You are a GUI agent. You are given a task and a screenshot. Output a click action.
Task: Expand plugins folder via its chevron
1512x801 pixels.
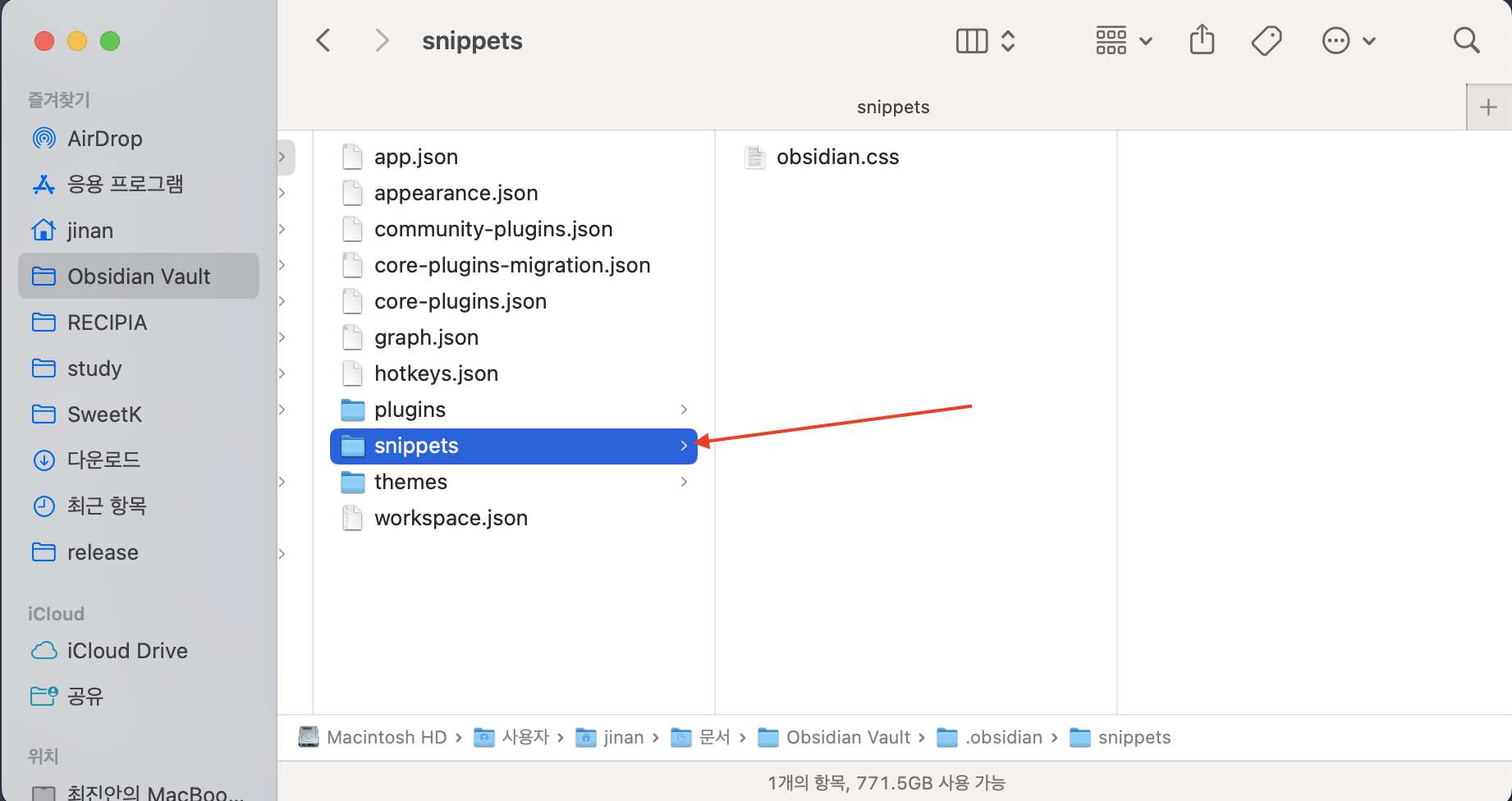pos(684,410)
